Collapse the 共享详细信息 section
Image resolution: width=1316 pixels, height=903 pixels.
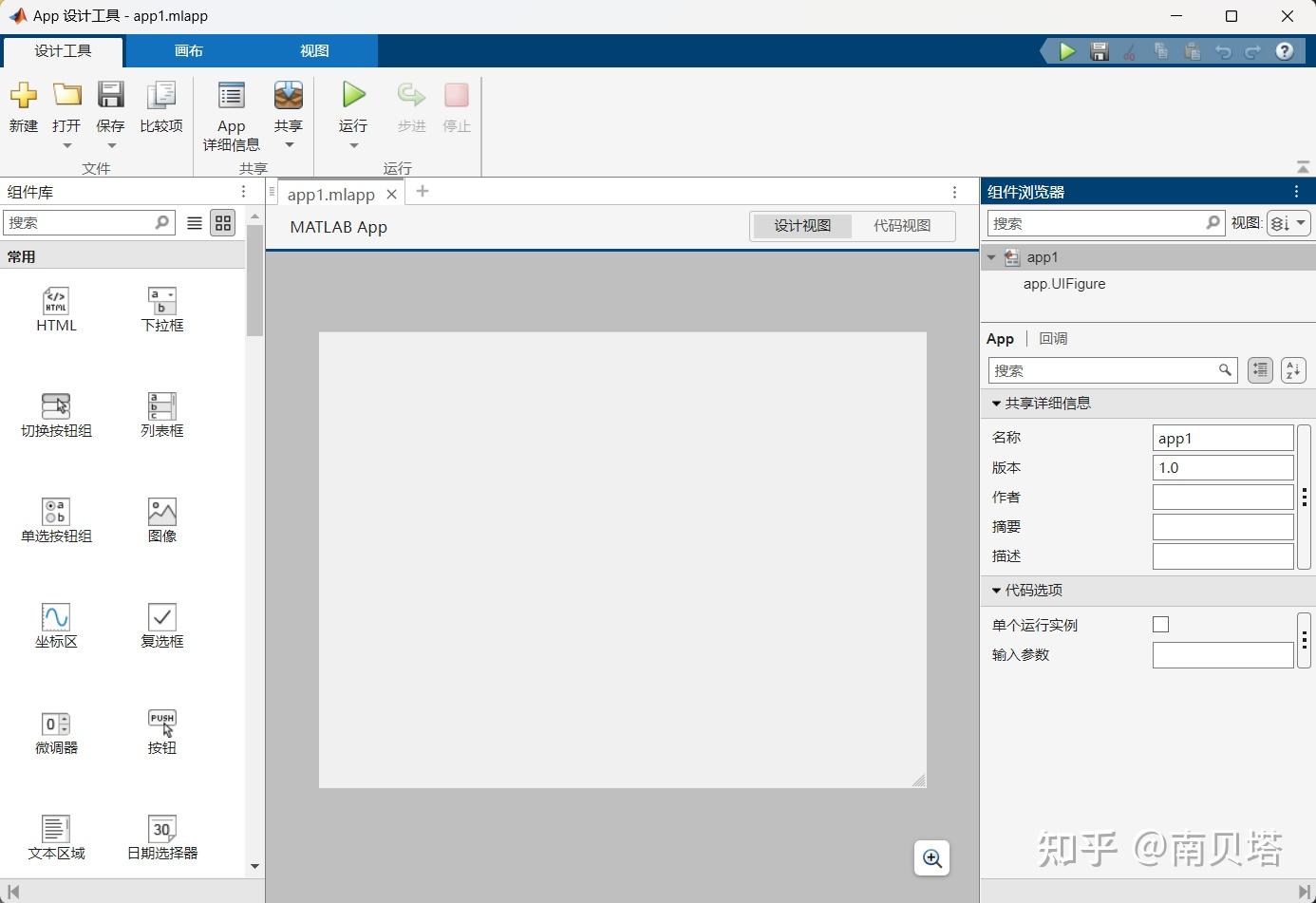click(x=994, y=403)
